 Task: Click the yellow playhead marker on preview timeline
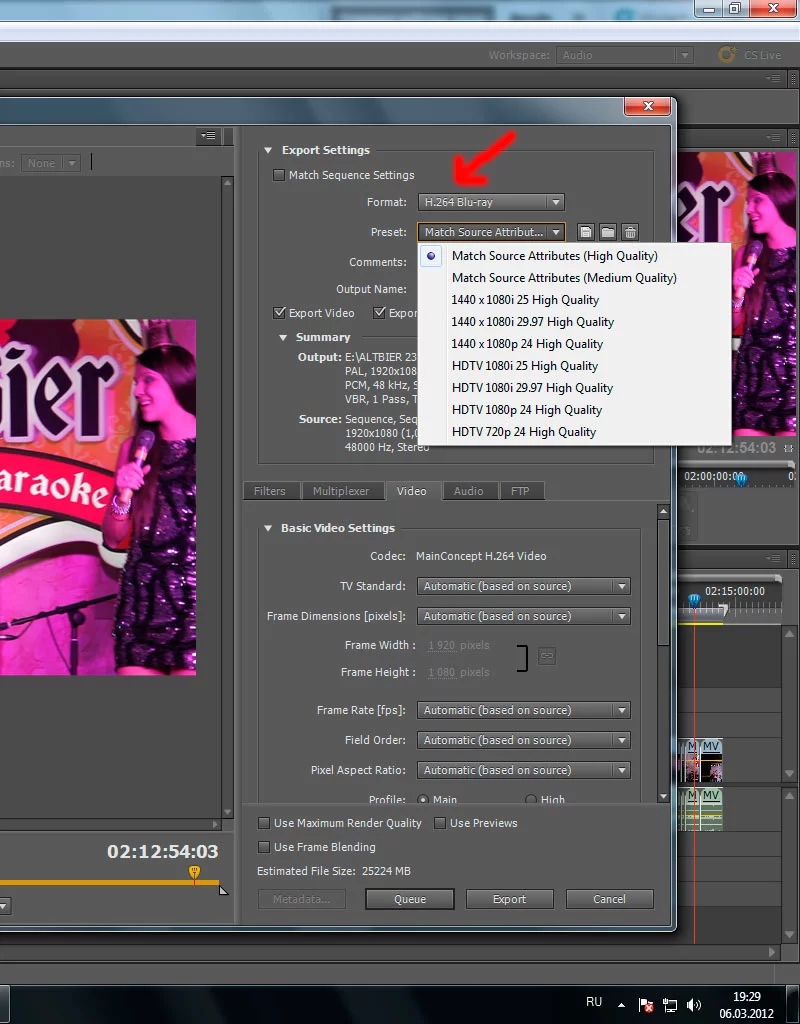194,872
